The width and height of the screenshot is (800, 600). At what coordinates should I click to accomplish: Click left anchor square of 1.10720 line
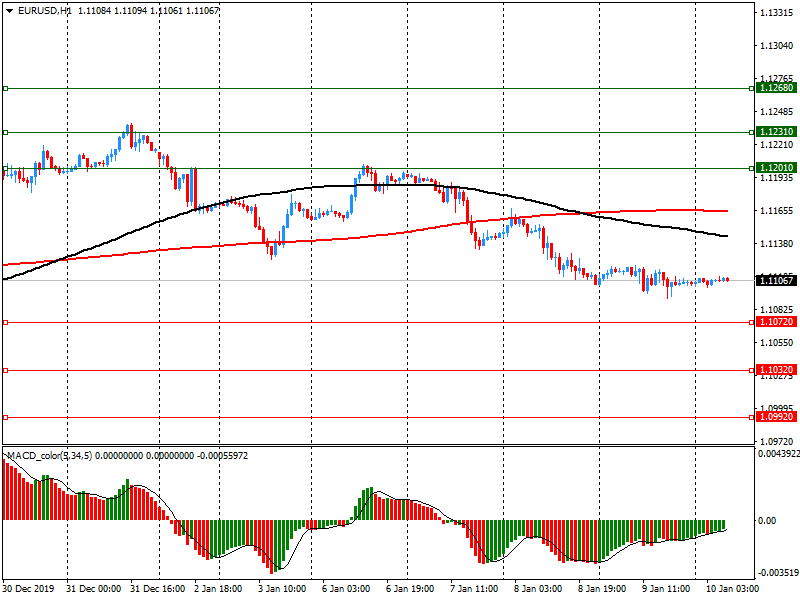pyautogui.click(x=5, y=322)
